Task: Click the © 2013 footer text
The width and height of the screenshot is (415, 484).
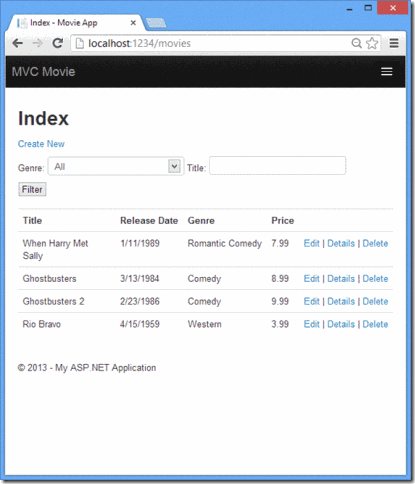Action: tap(87, 368)
